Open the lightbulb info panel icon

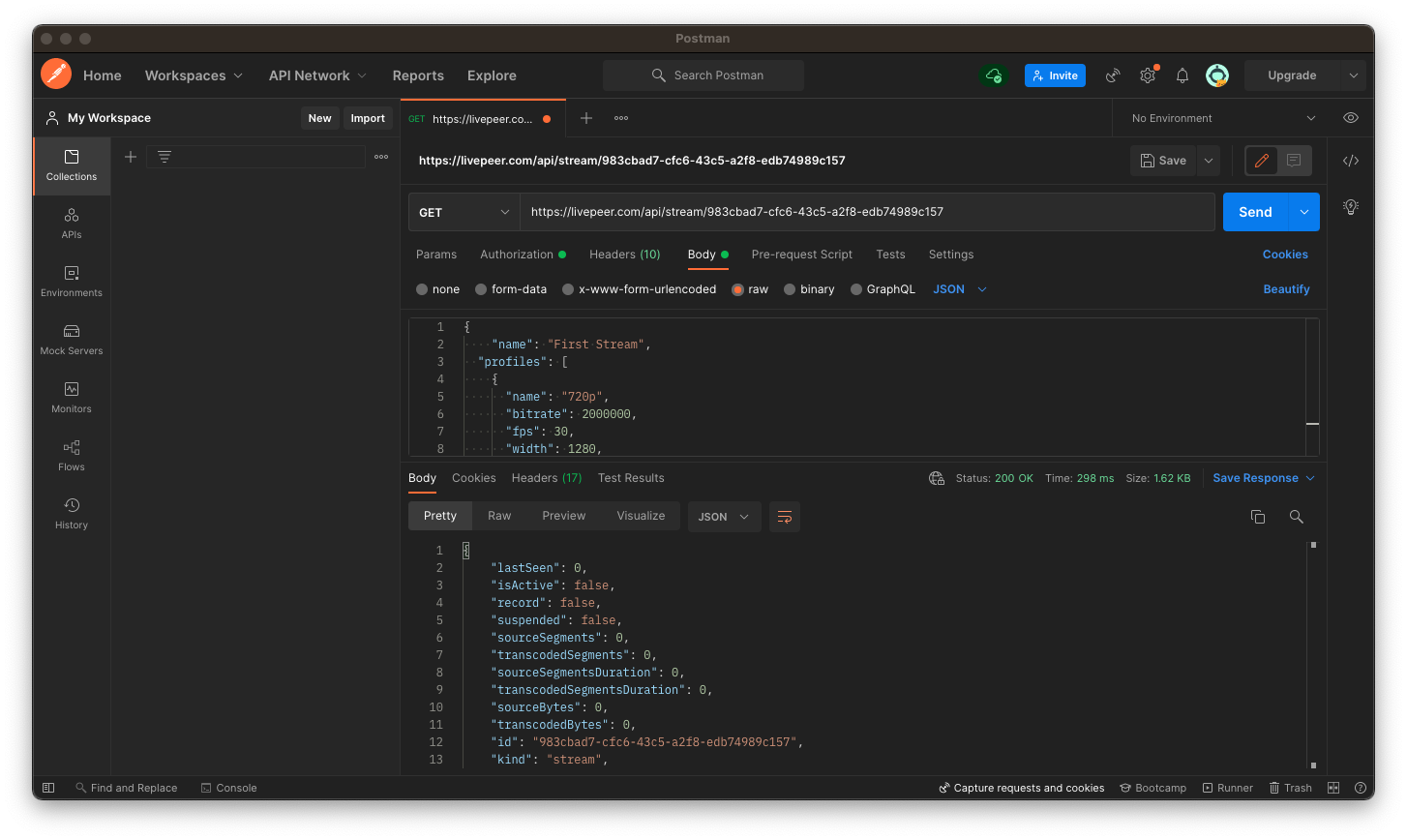pos(1351,206)
